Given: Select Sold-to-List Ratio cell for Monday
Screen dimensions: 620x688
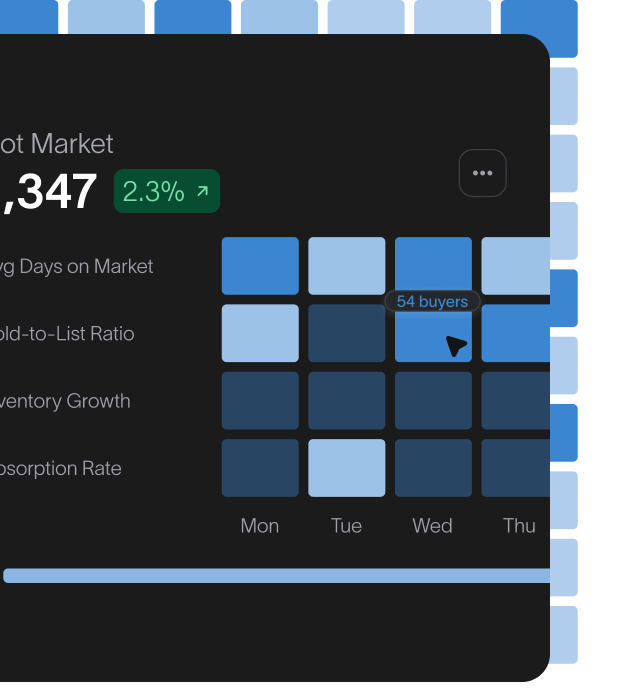Looking at the screenshot, I should tap(260, 333).
